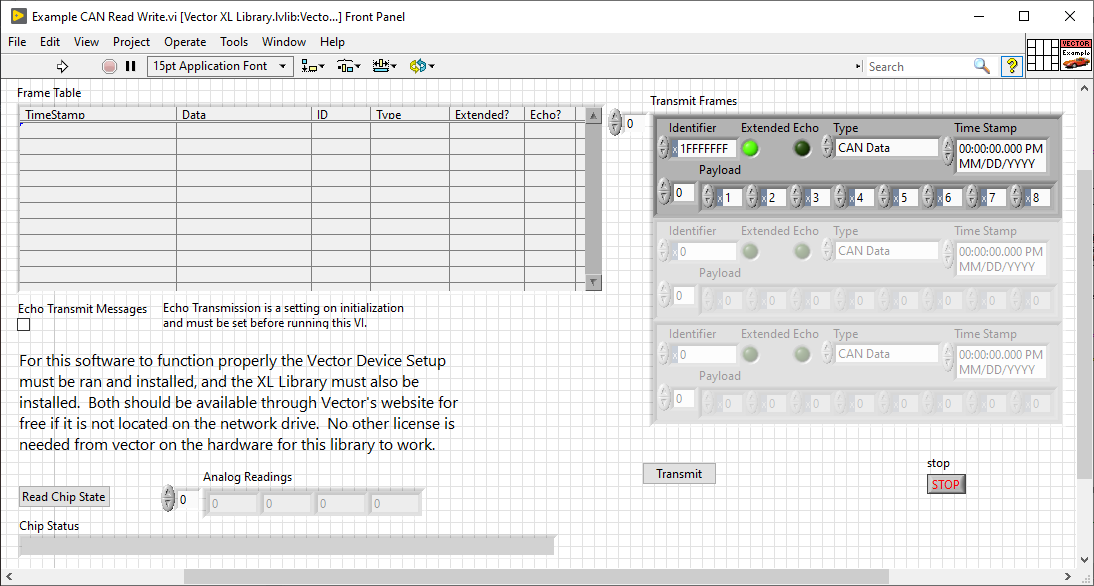
Task: Click the Frame Table scroll down arrow
Action: [x=593, y=282]
